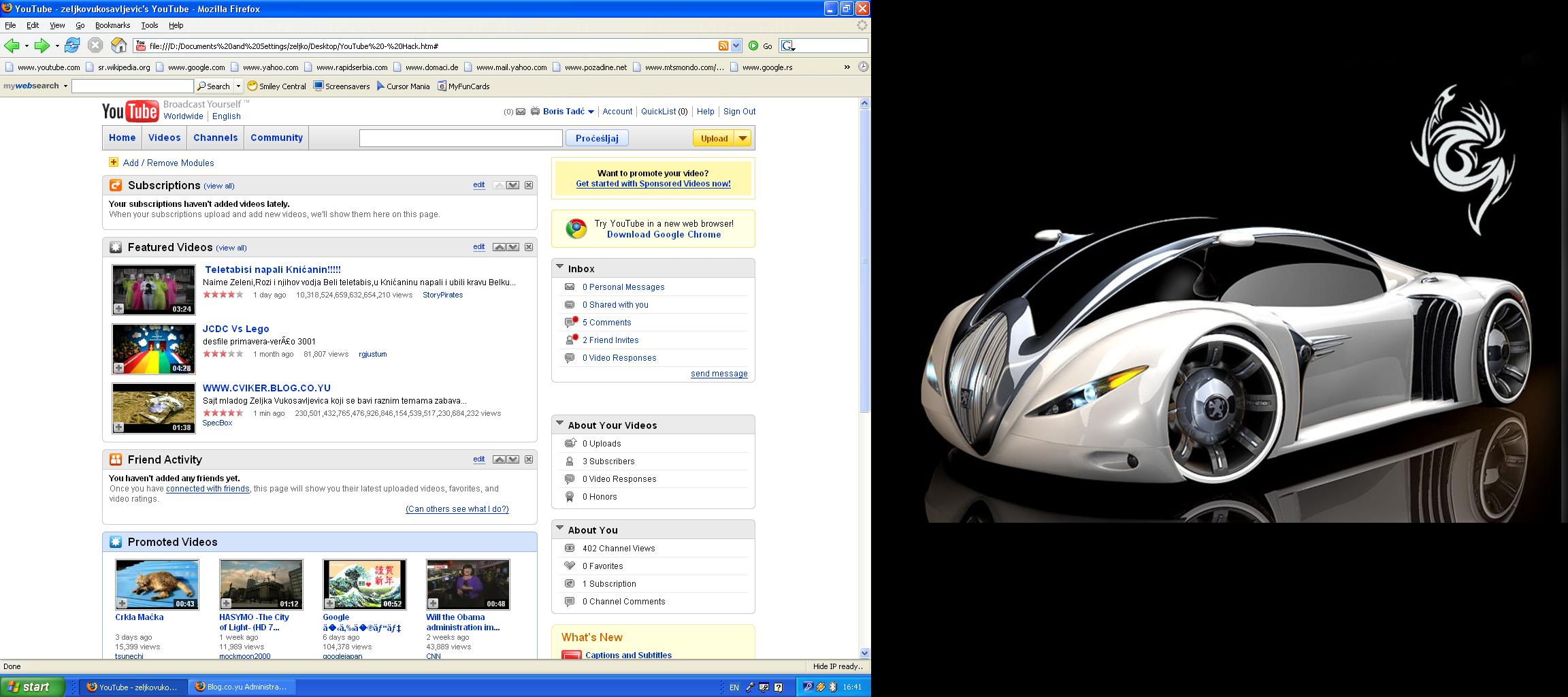This screenshot has height=697, width=1568.
Task: Close the Subscriptions module
Action: point(529,185)
